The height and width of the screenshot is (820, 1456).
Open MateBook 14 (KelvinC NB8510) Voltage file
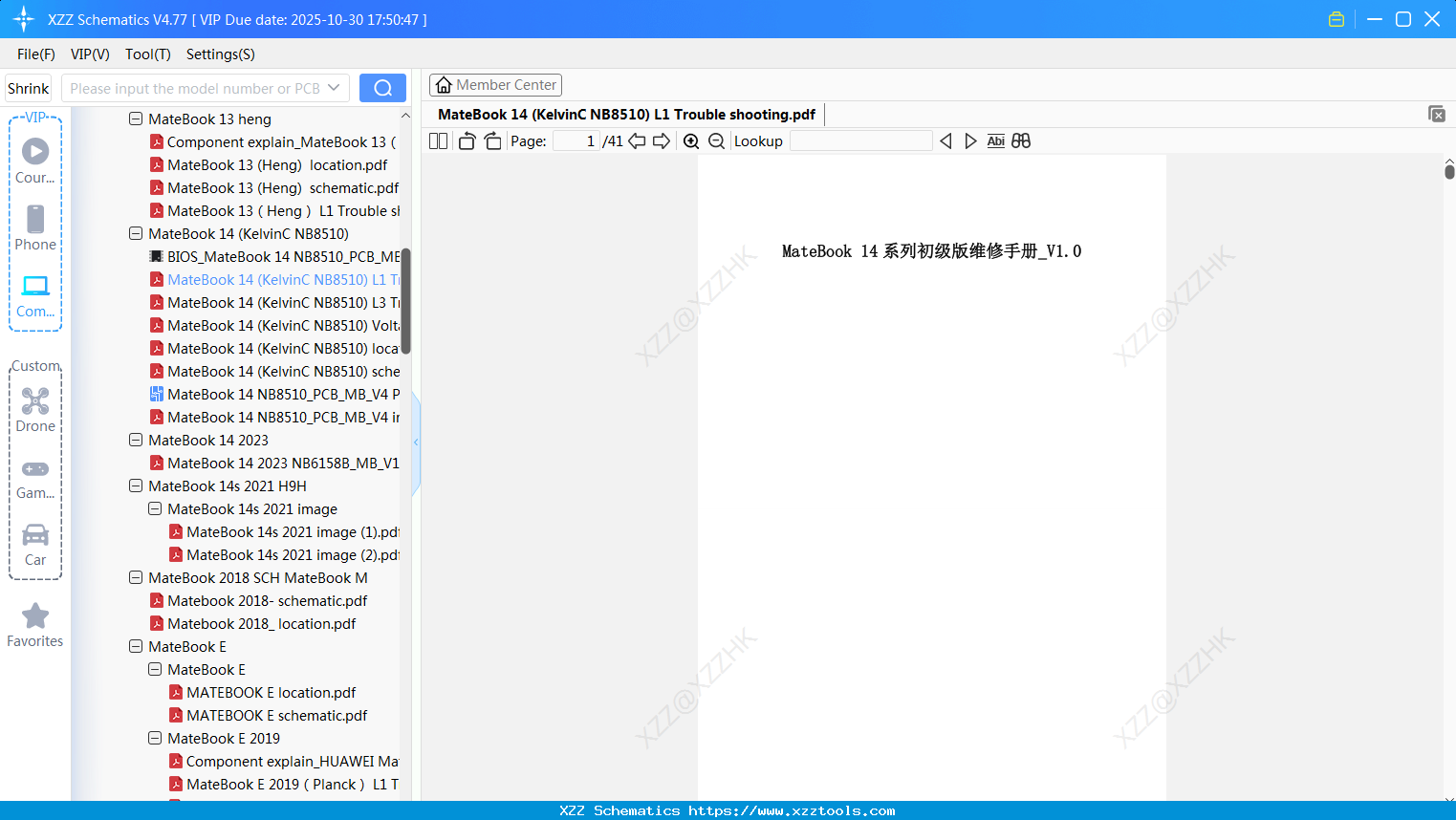[x=274, y=326]
